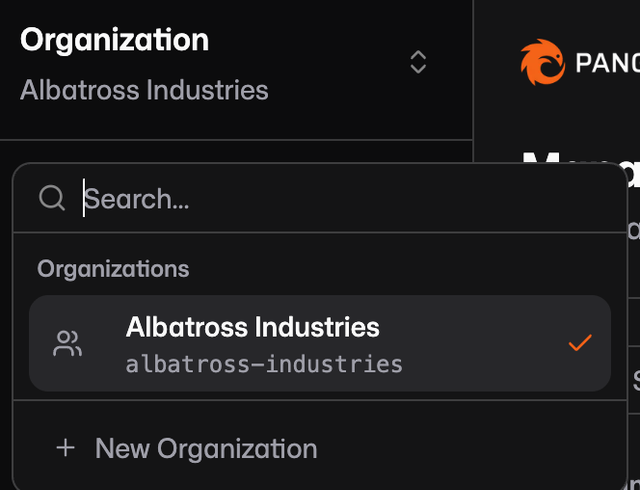Click the Albatross Industries subtitle under Organization
640x490 pixels.
click(144, 90)
